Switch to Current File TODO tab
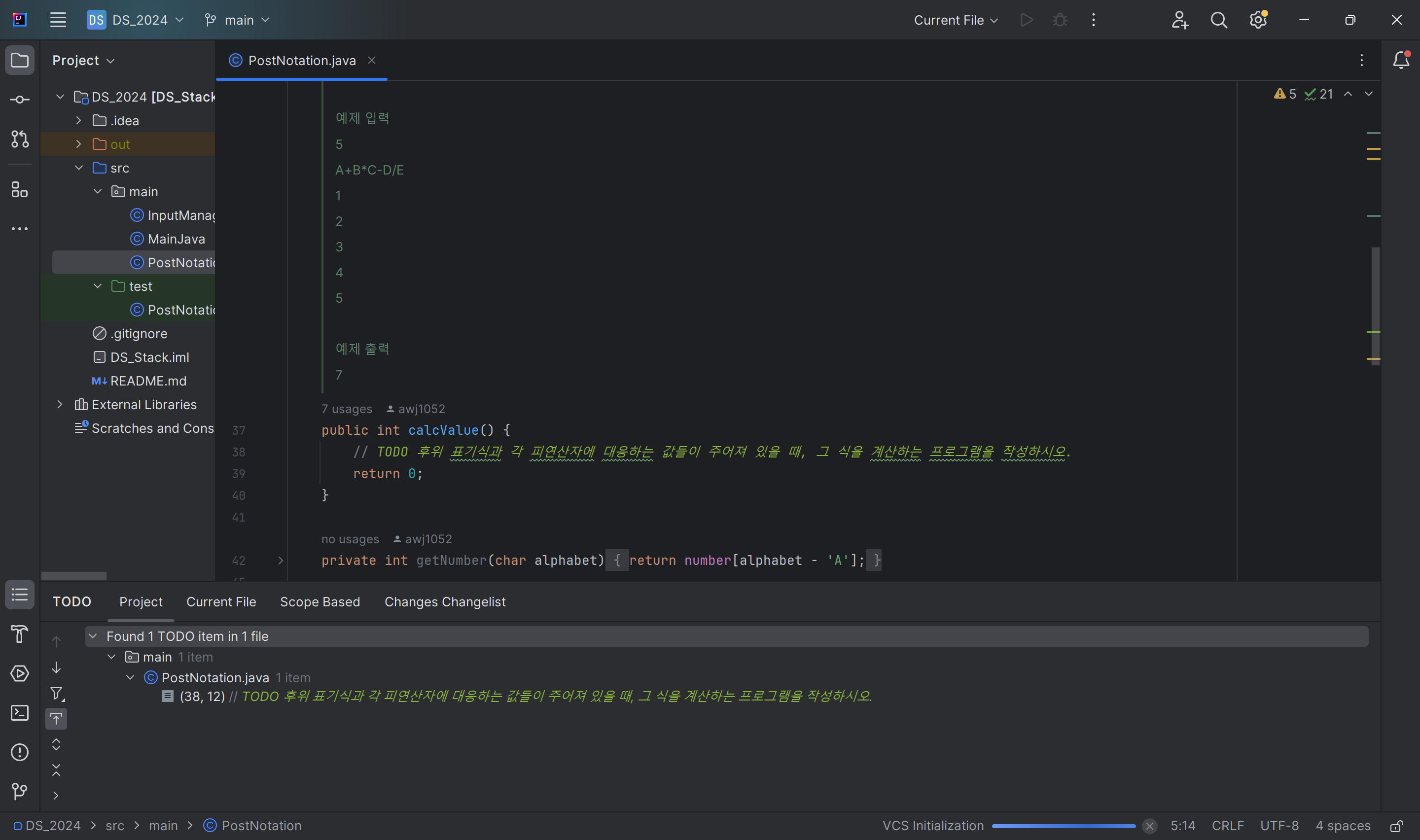Image resolution: width=1420 pixels, height=840 pixels. point(221,602)
